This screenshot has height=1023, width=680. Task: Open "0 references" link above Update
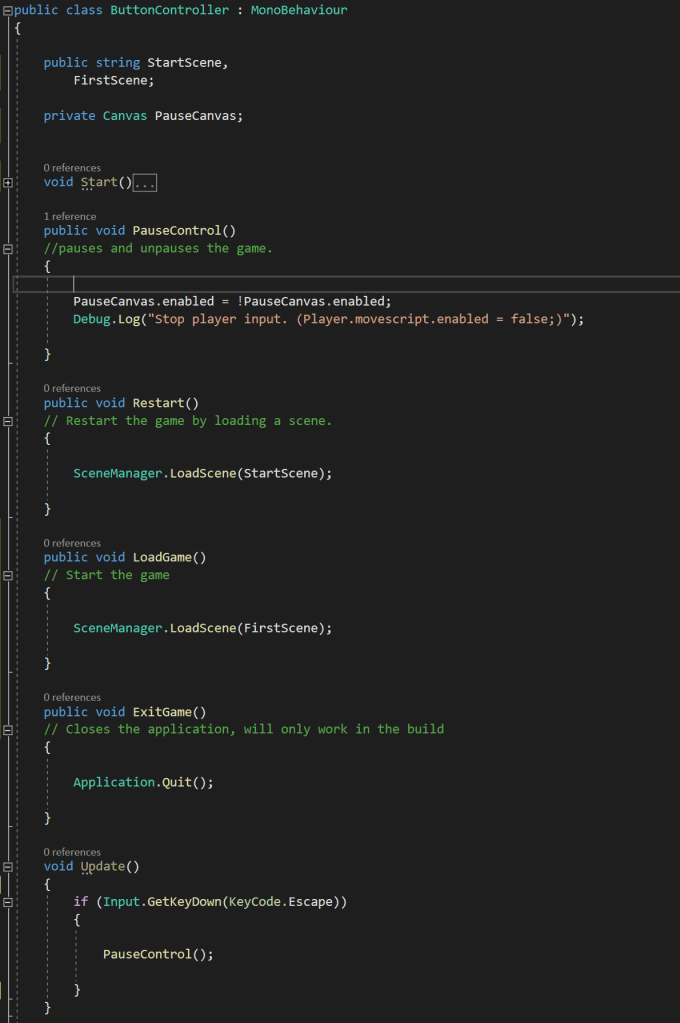(72, 852)
